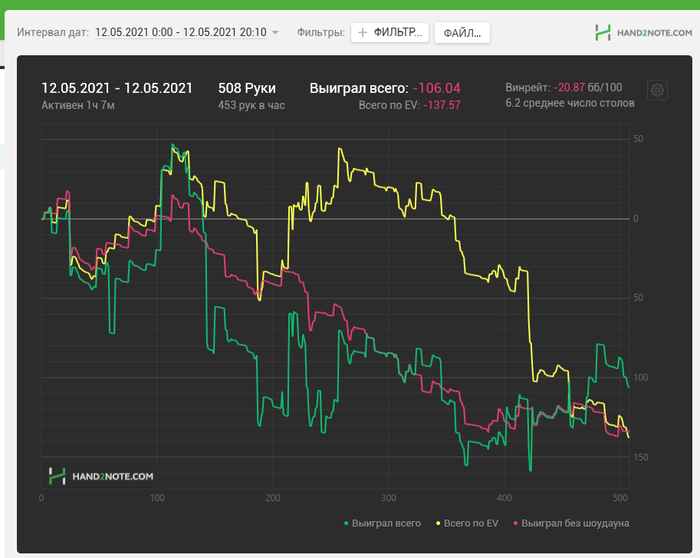Select the 508 Руки heading
The width and height of the screenshot is (700, 558).
click(247, 88)
